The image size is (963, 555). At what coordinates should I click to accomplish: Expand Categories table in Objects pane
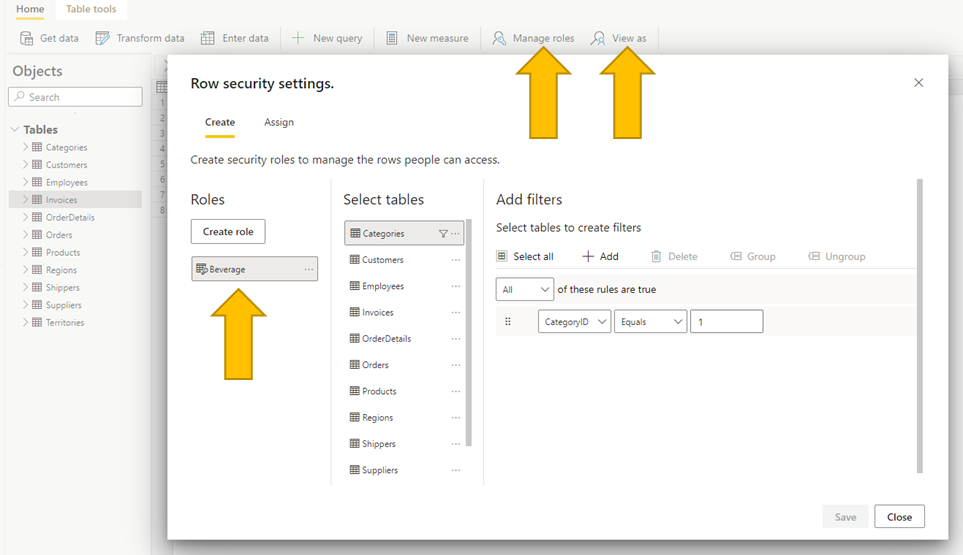[x=25, y=147]
